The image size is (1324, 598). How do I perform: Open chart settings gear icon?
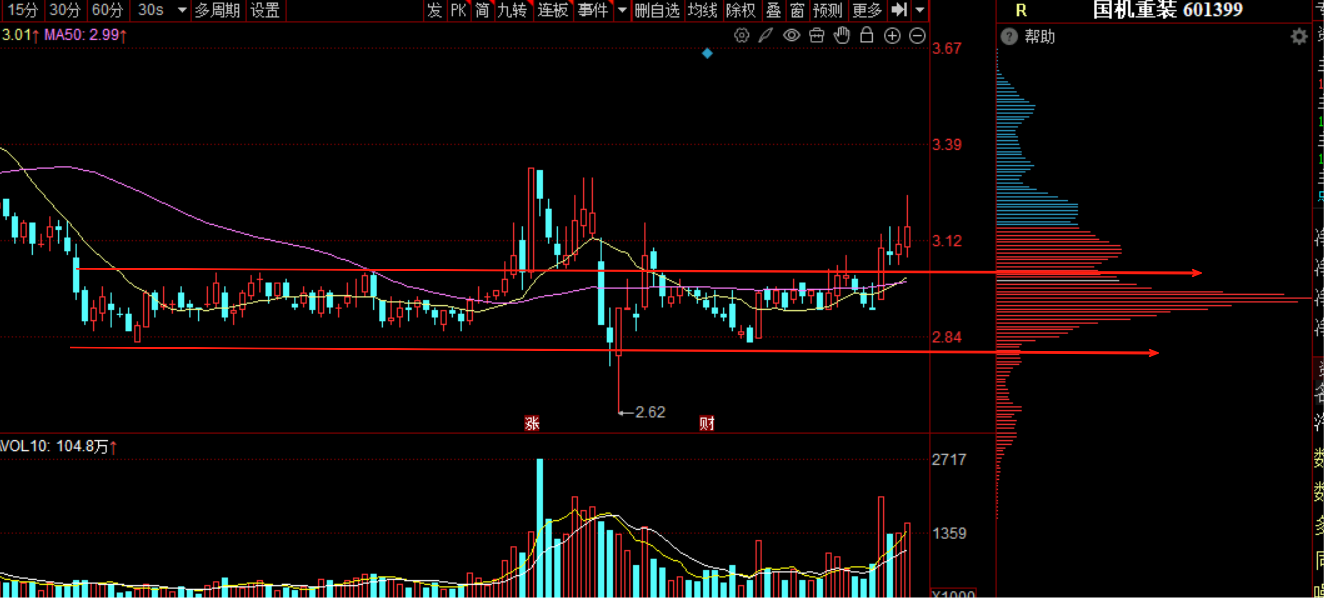(742, 35)
